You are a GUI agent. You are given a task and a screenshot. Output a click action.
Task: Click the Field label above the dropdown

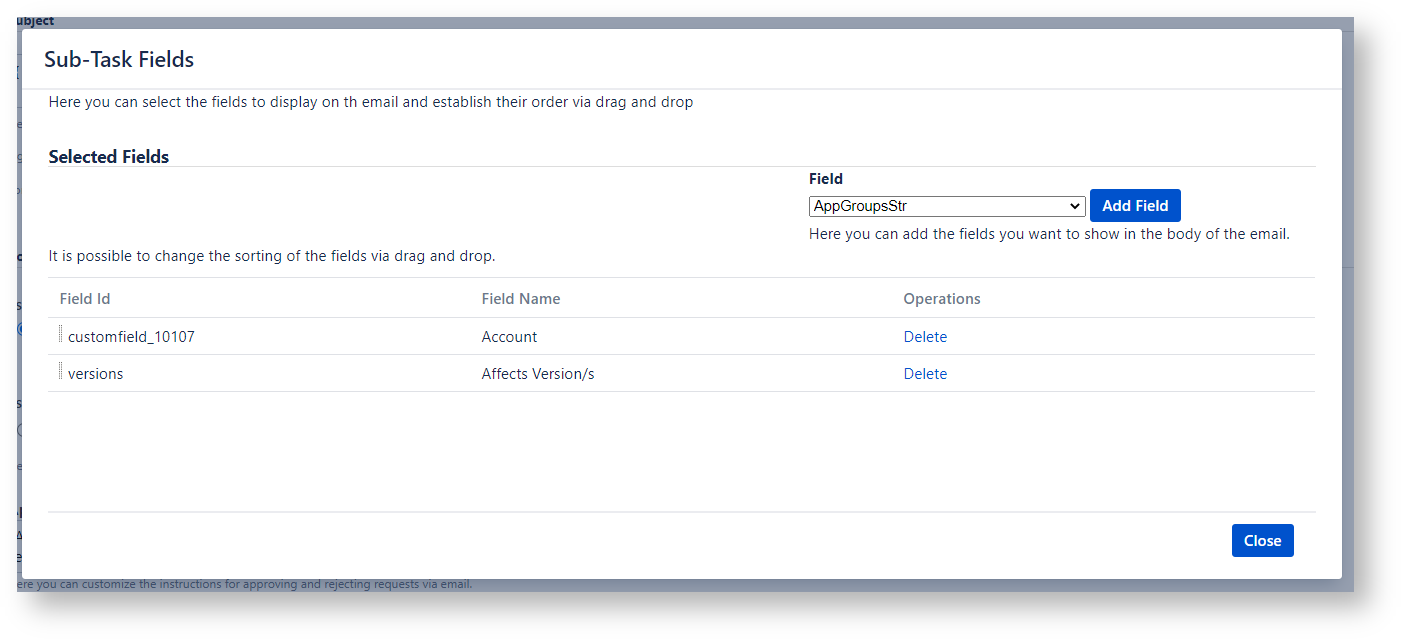[825, 179]
